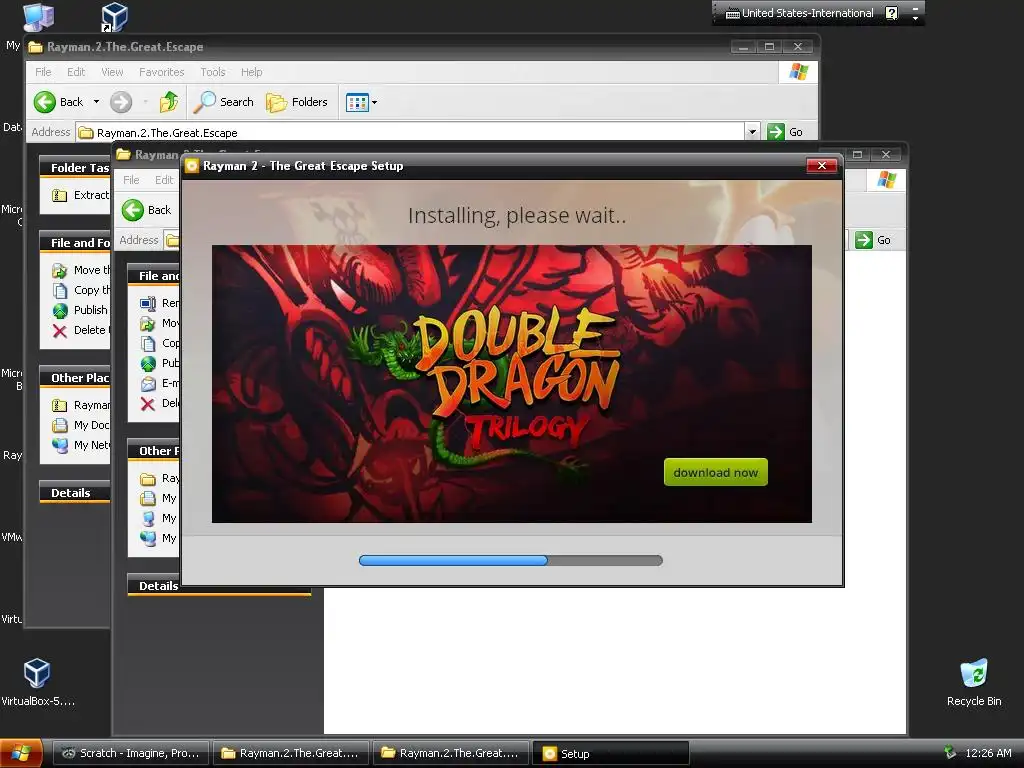Open File menu in back Rayman window
Image resolution: width=1024 pixels, height=768 pixels.
[x=43, y=72]
